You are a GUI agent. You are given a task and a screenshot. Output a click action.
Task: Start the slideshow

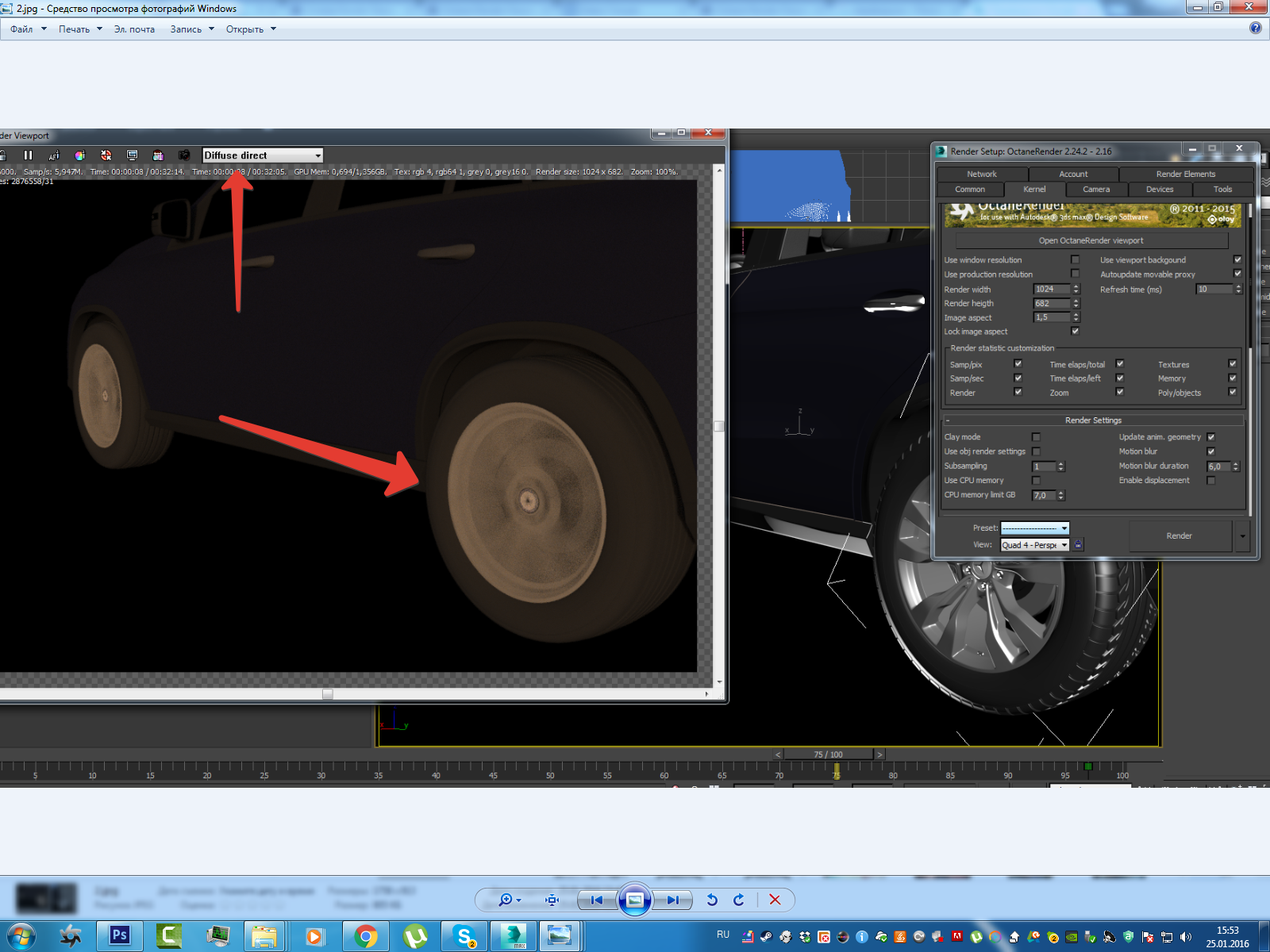point(635,900)
